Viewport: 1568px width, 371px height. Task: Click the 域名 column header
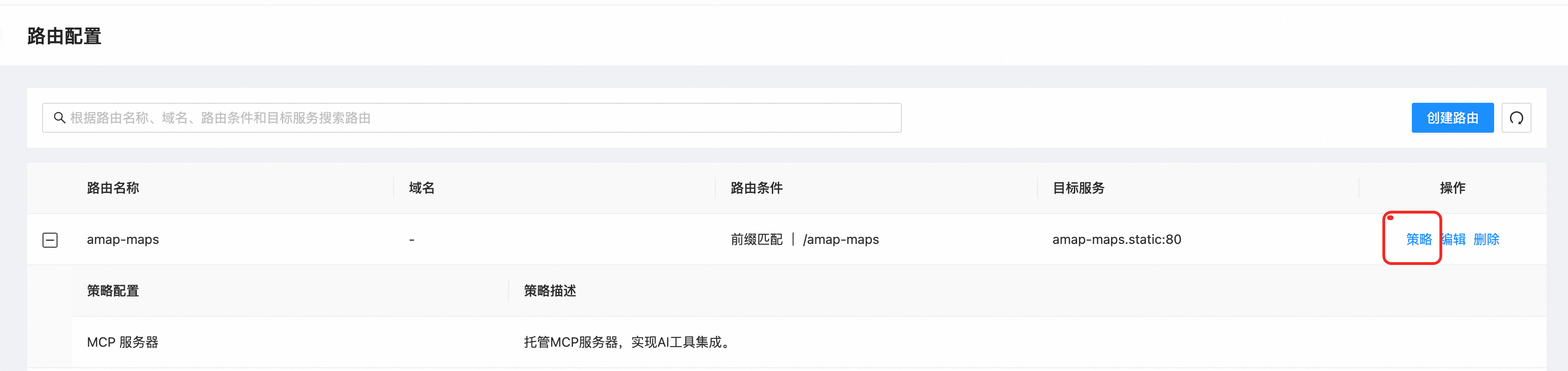point(421,188)
